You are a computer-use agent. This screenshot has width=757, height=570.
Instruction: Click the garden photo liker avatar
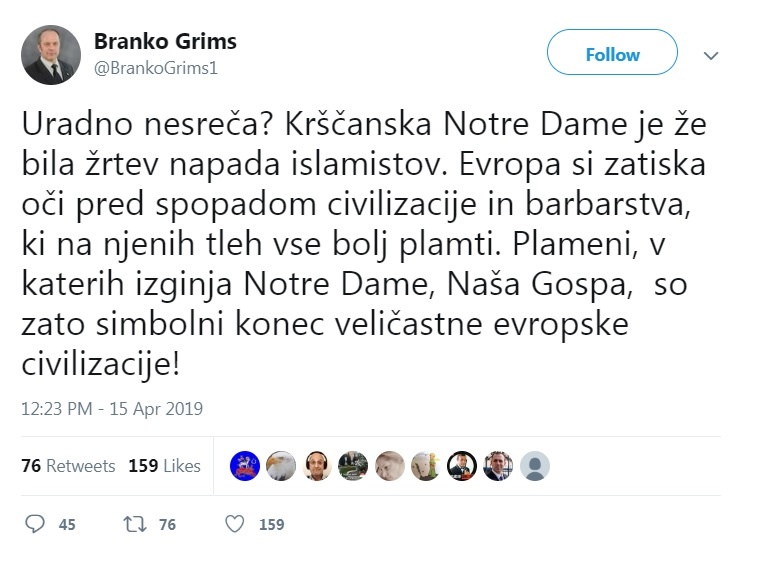(353, 466)
